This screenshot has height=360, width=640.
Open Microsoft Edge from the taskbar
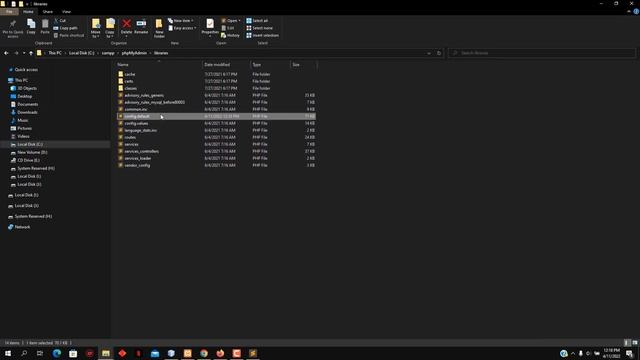pos(57,353)
